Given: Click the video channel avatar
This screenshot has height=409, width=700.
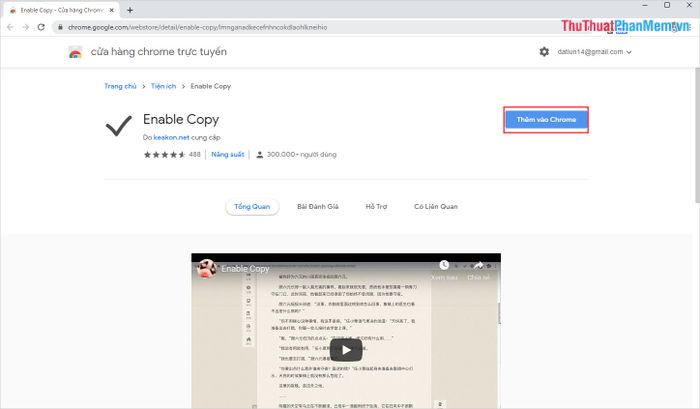Looking at the screenshot, I should click(x=207, y=268).
